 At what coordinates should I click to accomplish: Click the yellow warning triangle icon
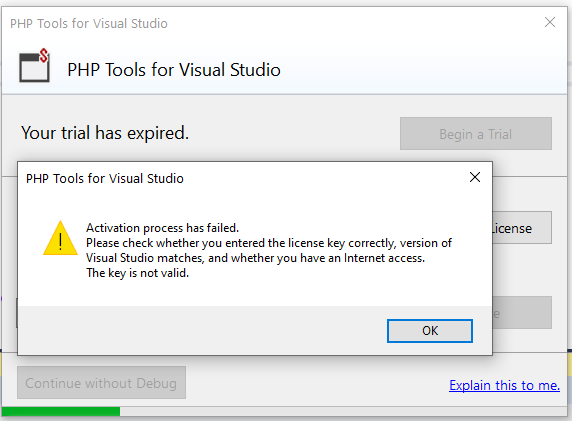60,238
